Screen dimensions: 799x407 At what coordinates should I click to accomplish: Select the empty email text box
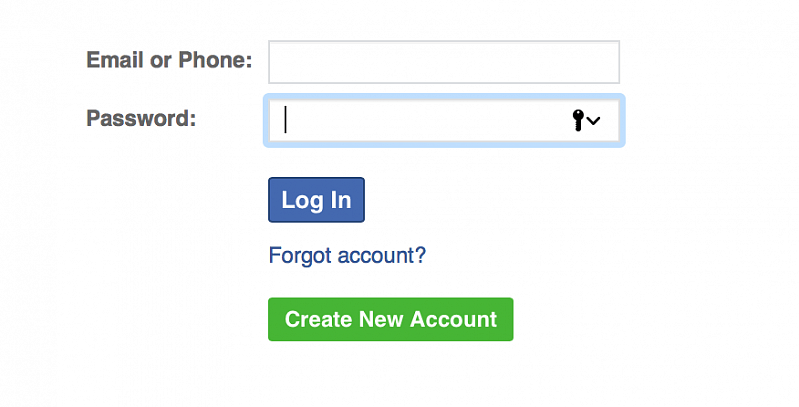pyautogui.click(x=444, y=62)
